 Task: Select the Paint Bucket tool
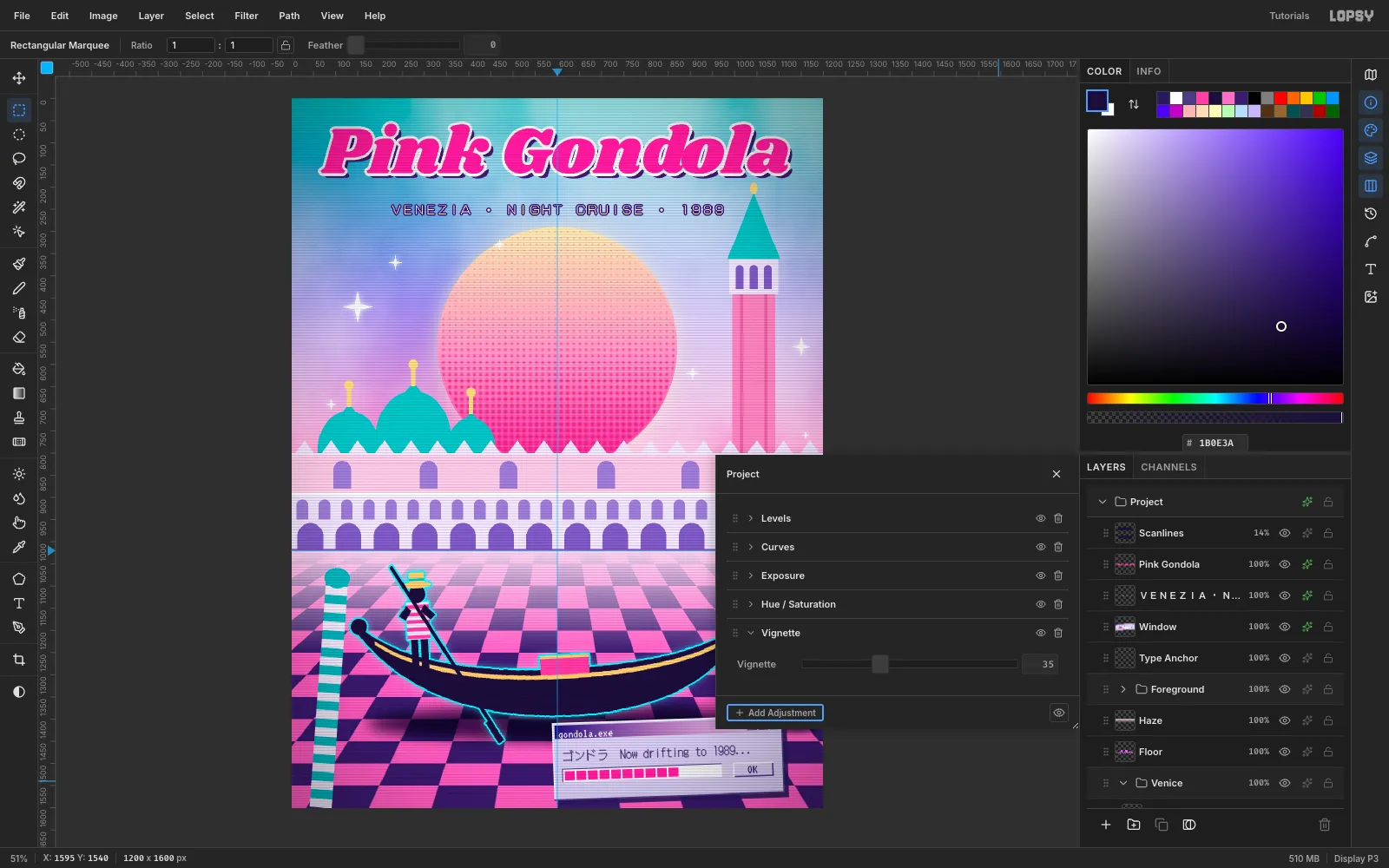pyautogui.click(x=19, y=369)
